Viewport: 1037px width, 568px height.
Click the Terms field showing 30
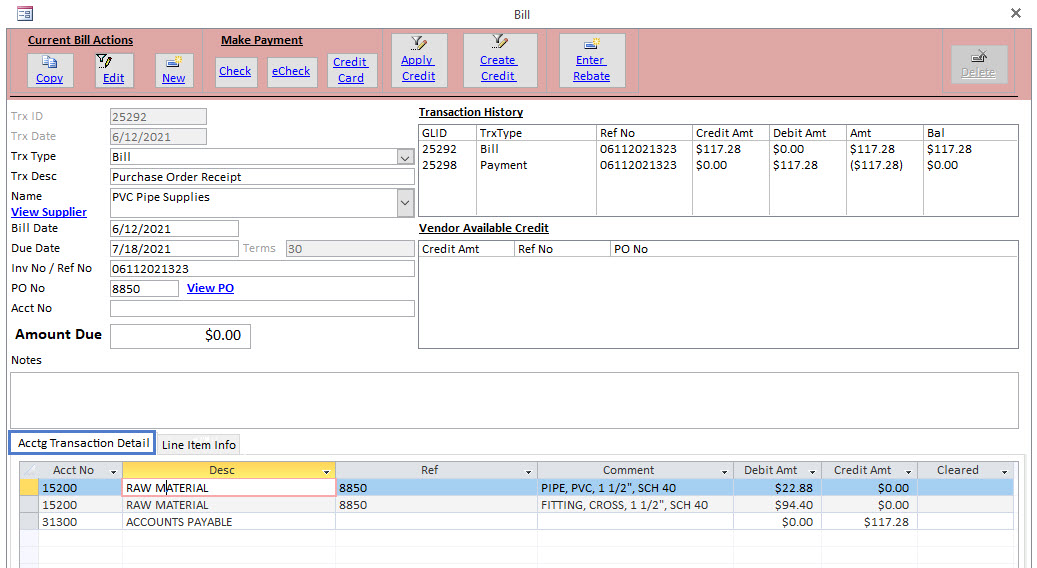(x=350, y=249)
